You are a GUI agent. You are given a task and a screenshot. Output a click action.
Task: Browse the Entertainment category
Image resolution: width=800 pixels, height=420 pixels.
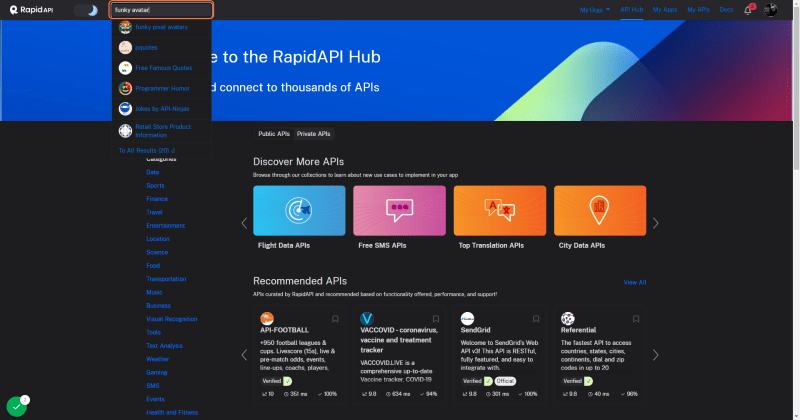click(165, 226)
